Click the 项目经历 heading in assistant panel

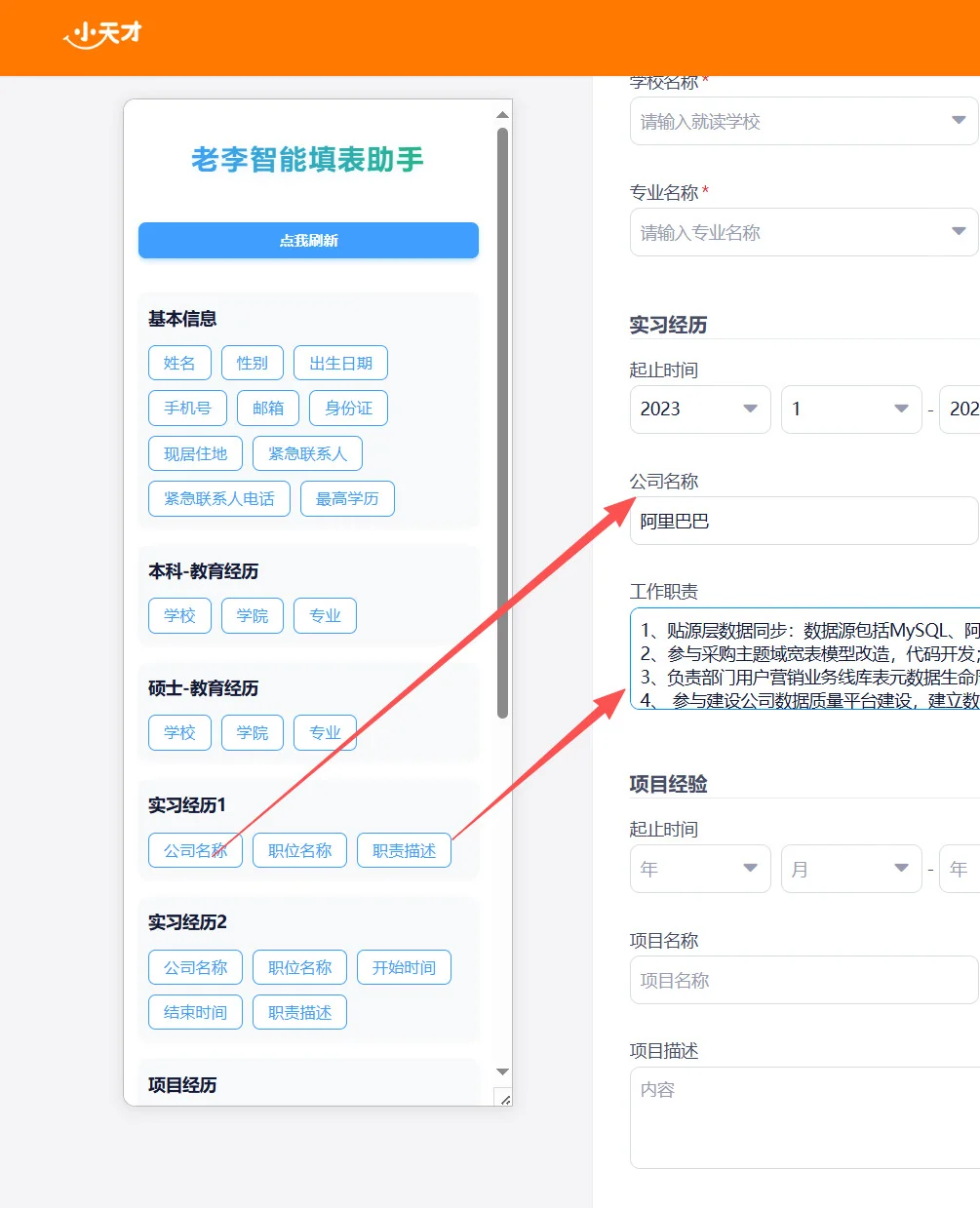point(182,1085)
